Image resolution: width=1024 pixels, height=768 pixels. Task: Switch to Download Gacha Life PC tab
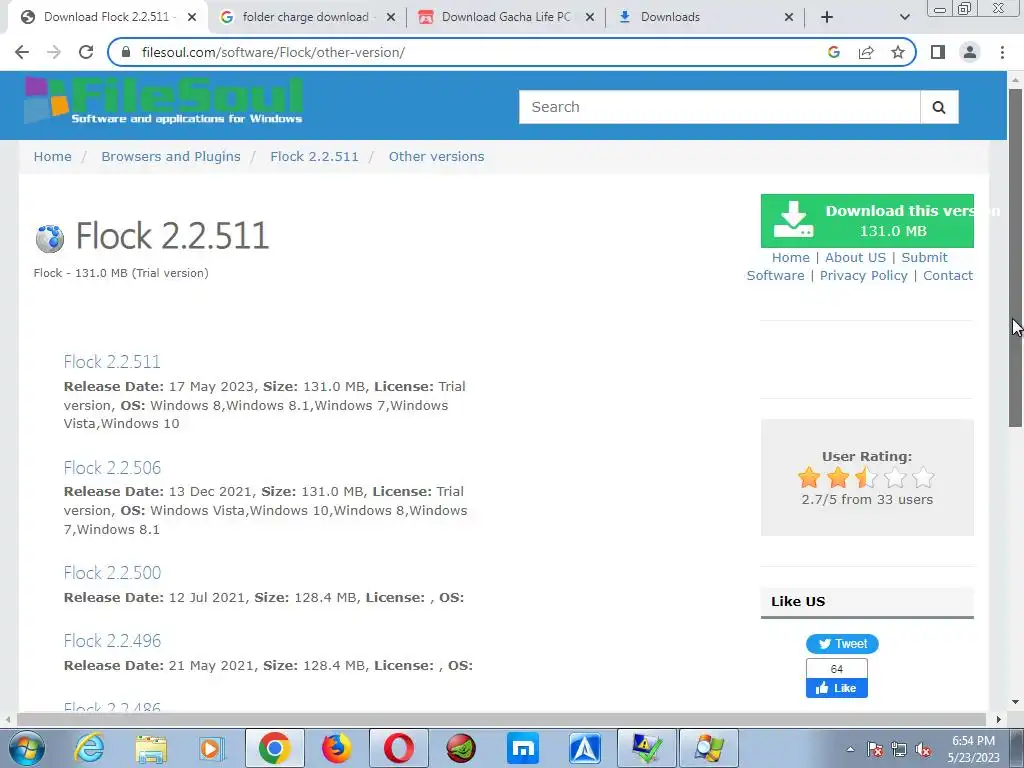click(506, 17)
